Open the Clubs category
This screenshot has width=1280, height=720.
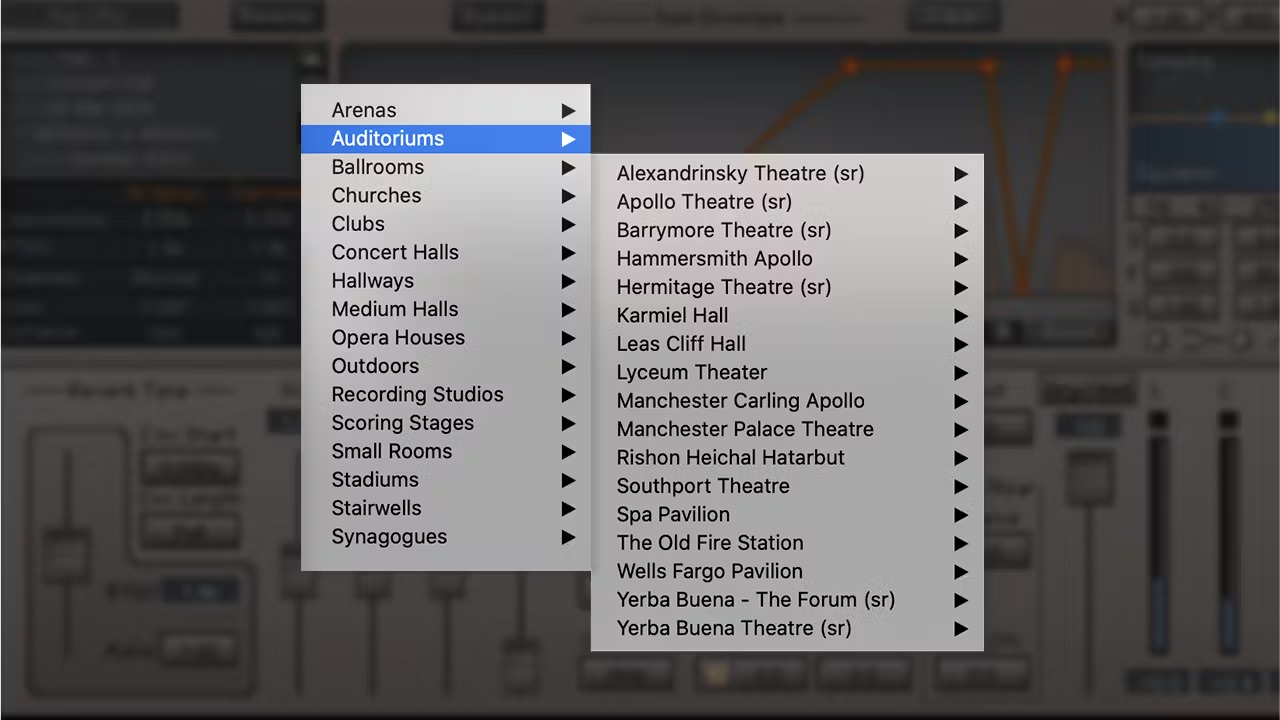(x=445, y=224)
